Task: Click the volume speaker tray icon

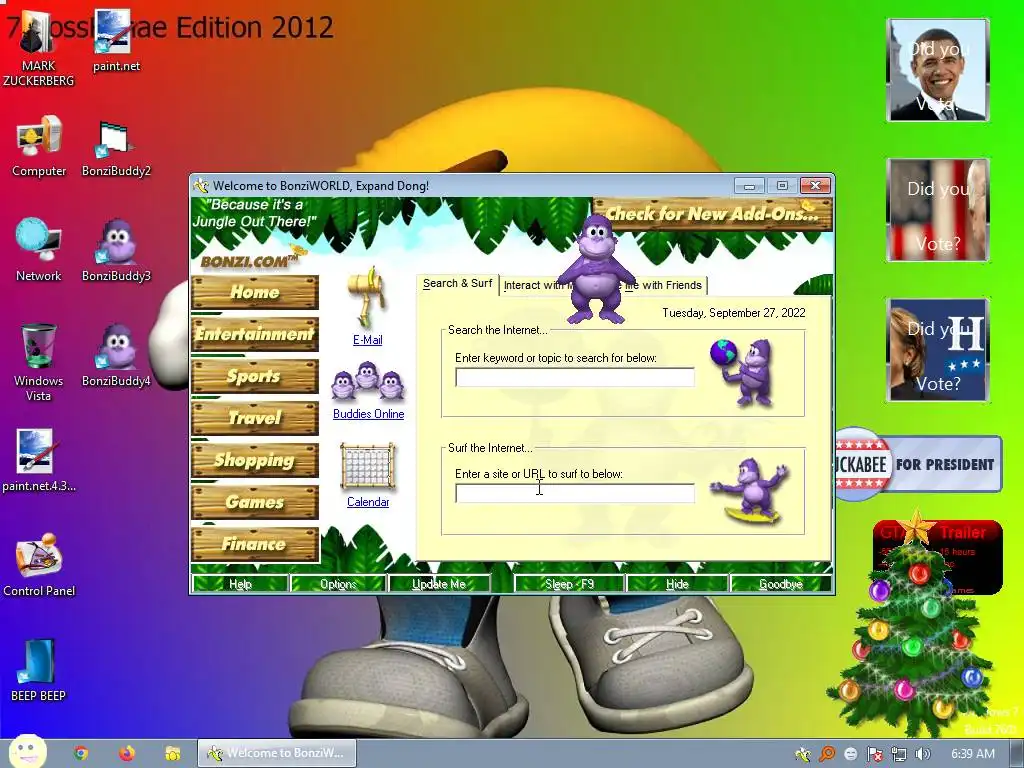Action: (922, 754)
